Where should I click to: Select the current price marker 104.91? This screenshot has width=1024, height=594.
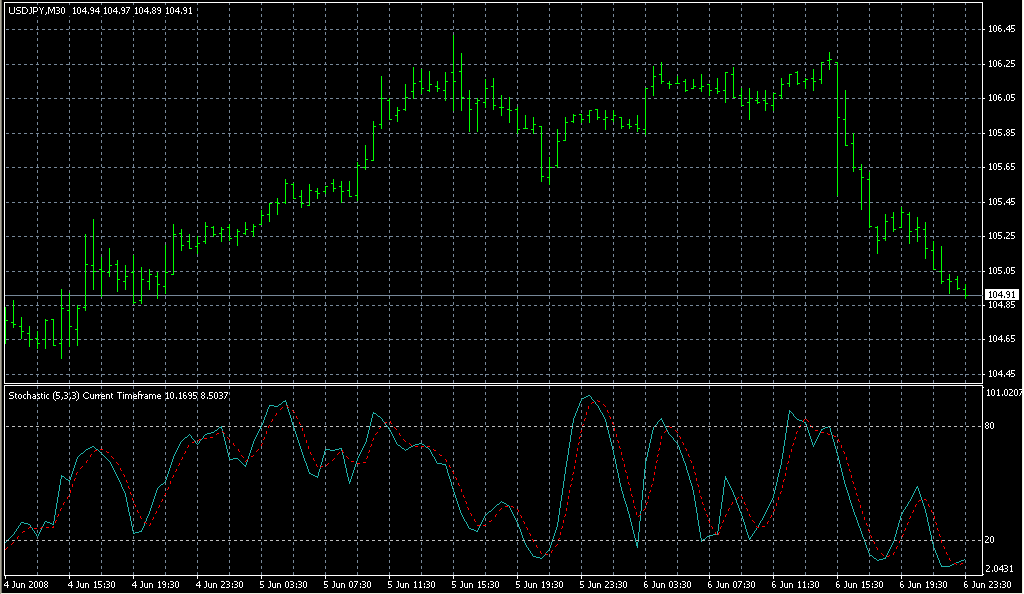click(x=1001, y=294)
